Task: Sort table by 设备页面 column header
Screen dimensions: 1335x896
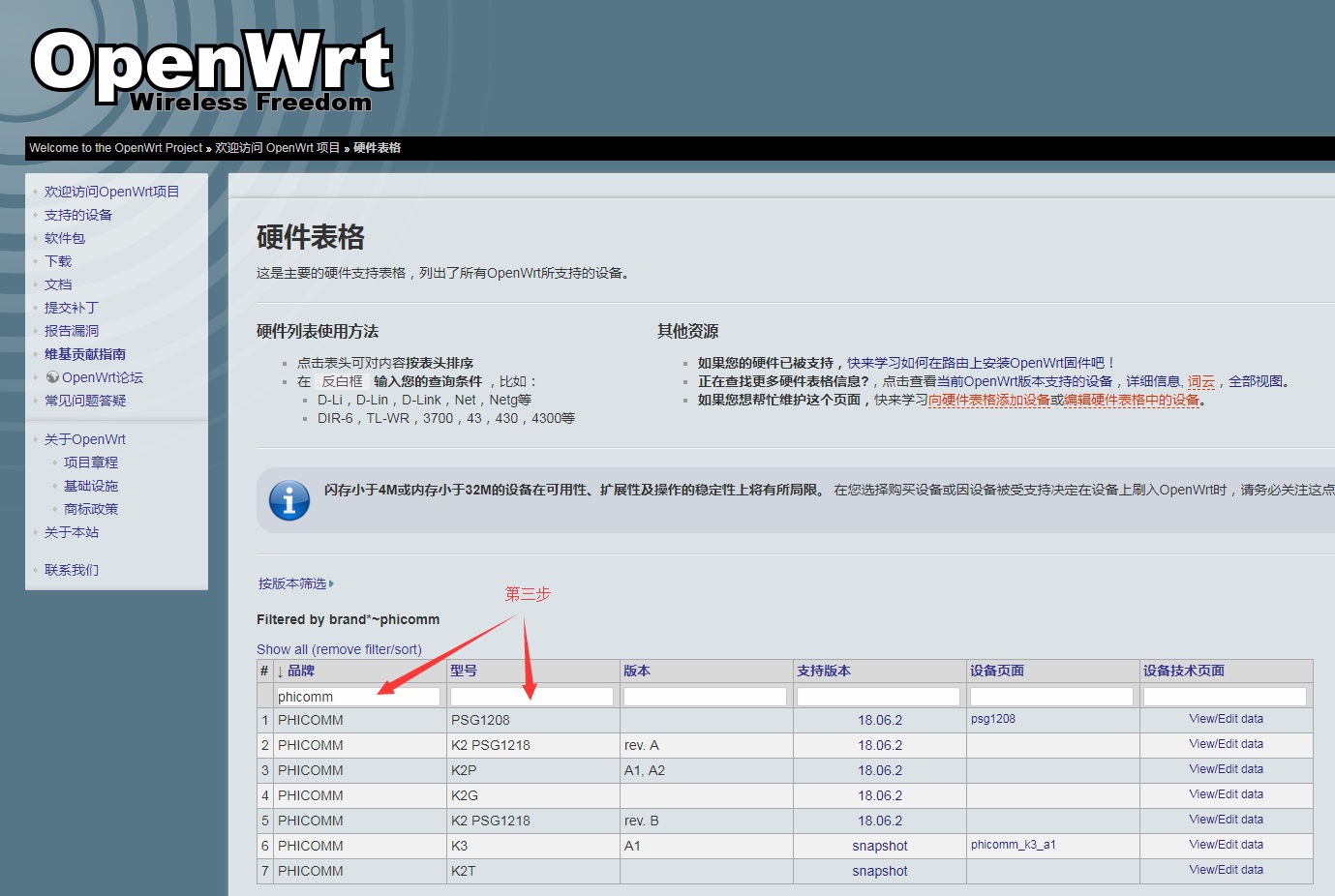Action: tap(997, 671)
